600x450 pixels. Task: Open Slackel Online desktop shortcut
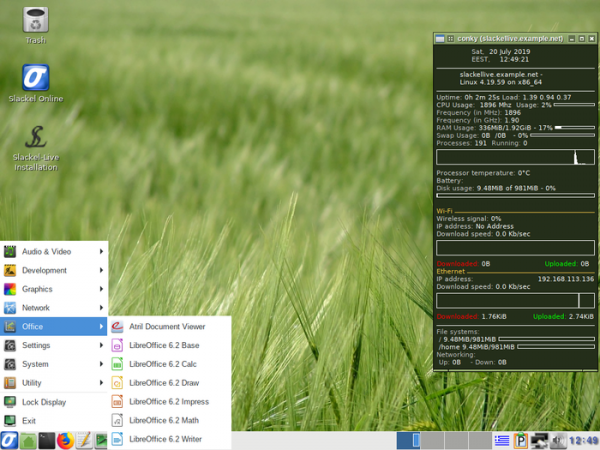point(36,78)
